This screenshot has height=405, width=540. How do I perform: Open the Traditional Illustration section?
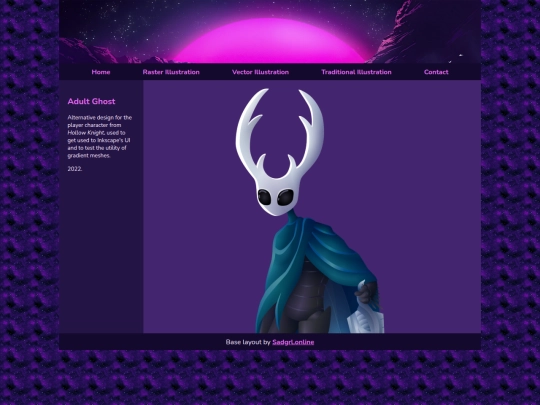click(x=356, y=72)
